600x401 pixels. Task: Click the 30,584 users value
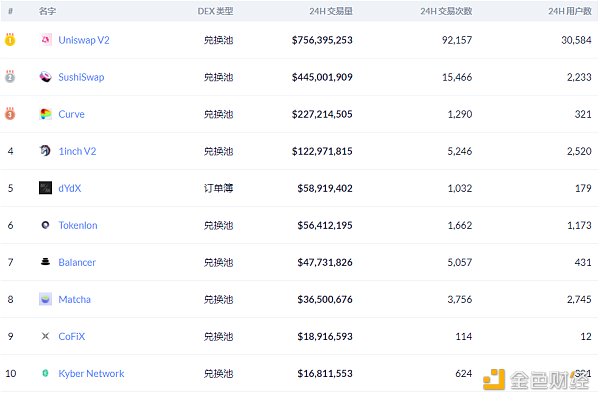point(576,40)
